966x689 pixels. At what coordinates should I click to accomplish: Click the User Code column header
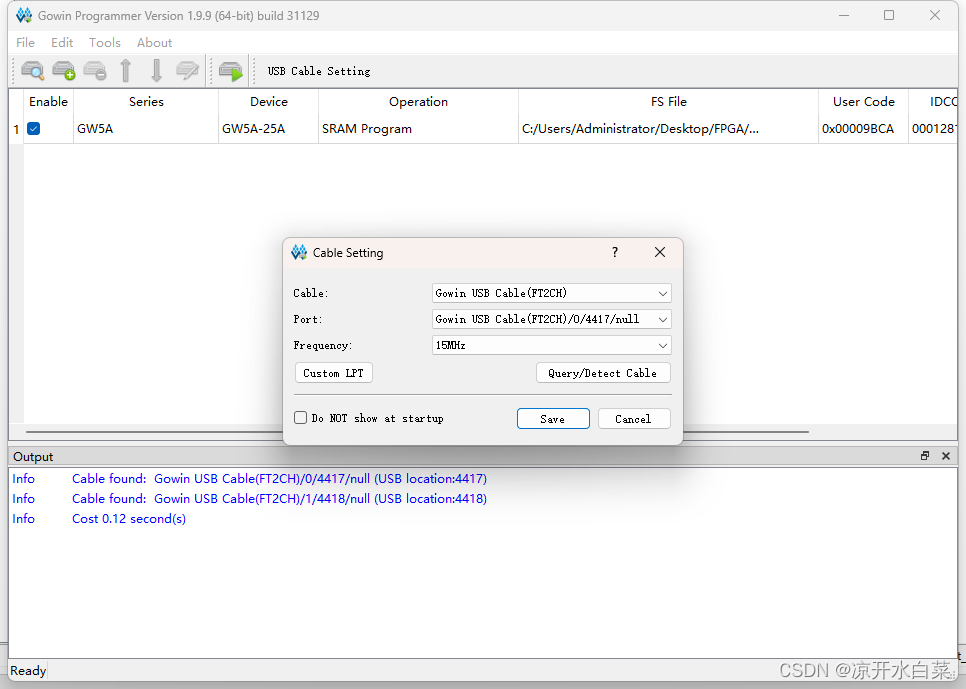click(x=863, y=102)
